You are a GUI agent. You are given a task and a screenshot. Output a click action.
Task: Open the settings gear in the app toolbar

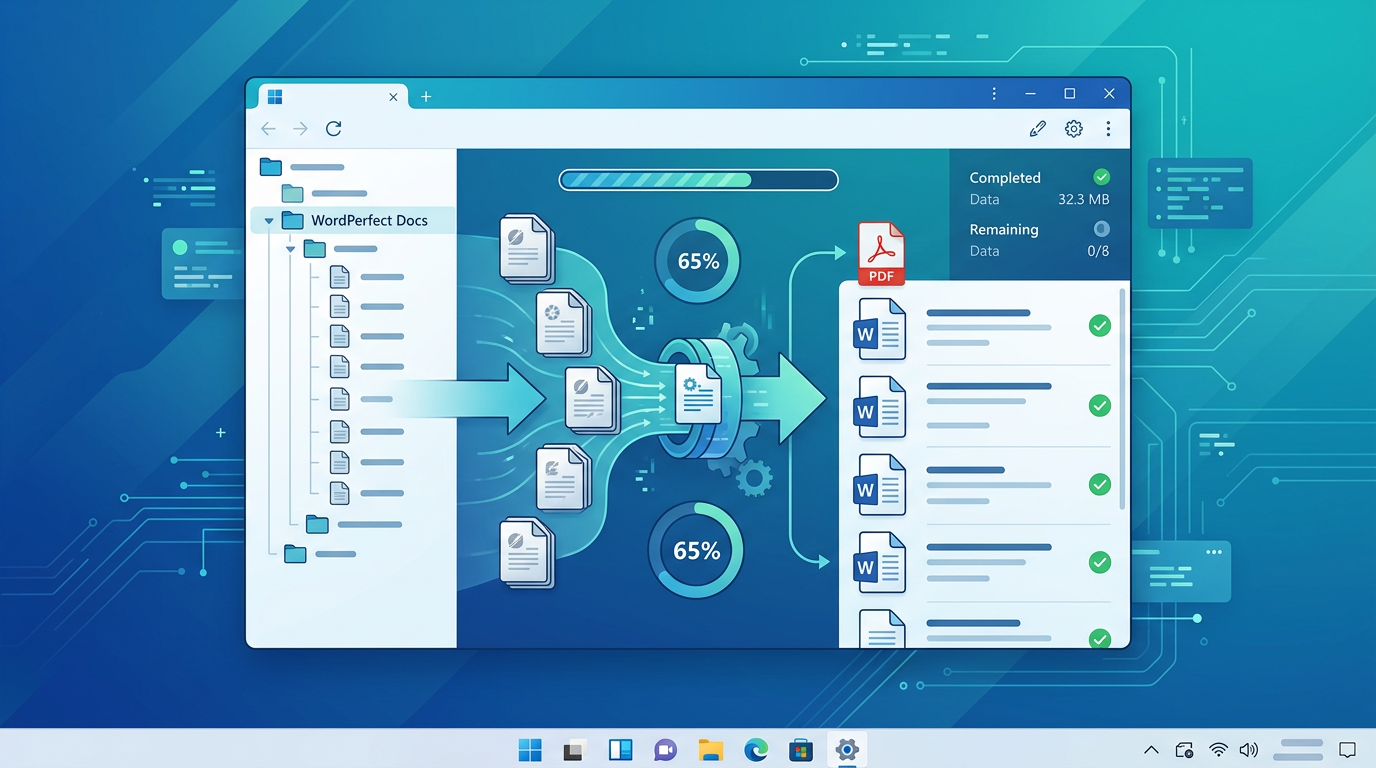1073,128
